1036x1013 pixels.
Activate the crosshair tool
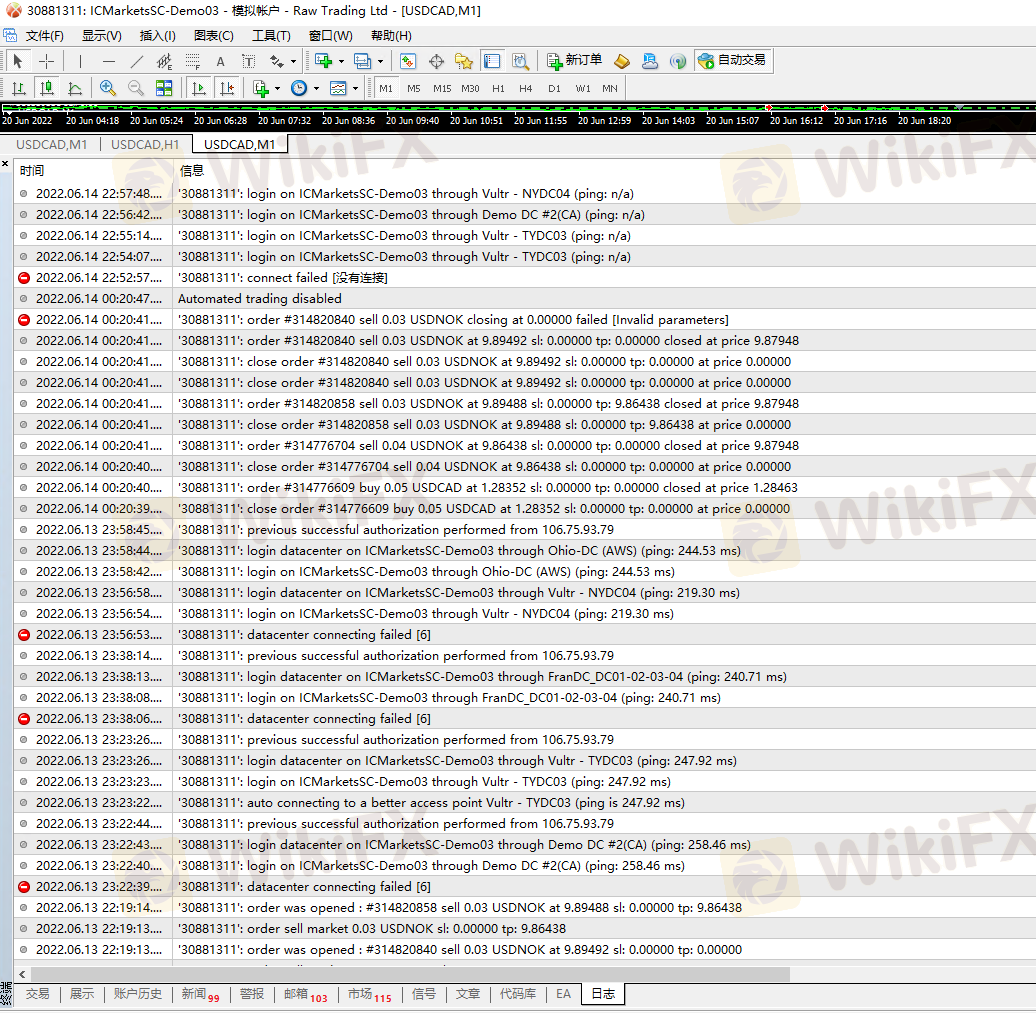pyautogui.click(x=46, y=61)
